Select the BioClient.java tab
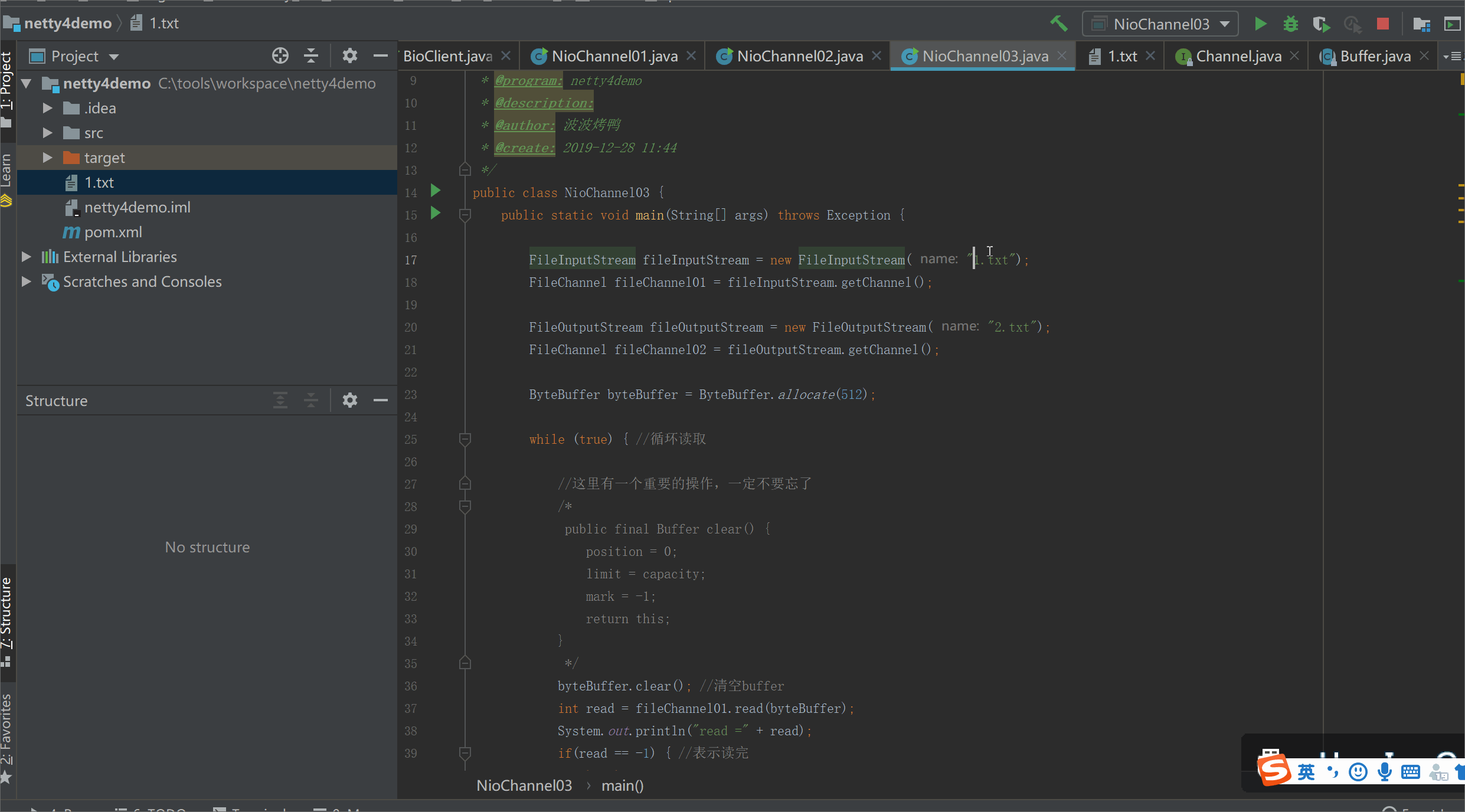 453,55
